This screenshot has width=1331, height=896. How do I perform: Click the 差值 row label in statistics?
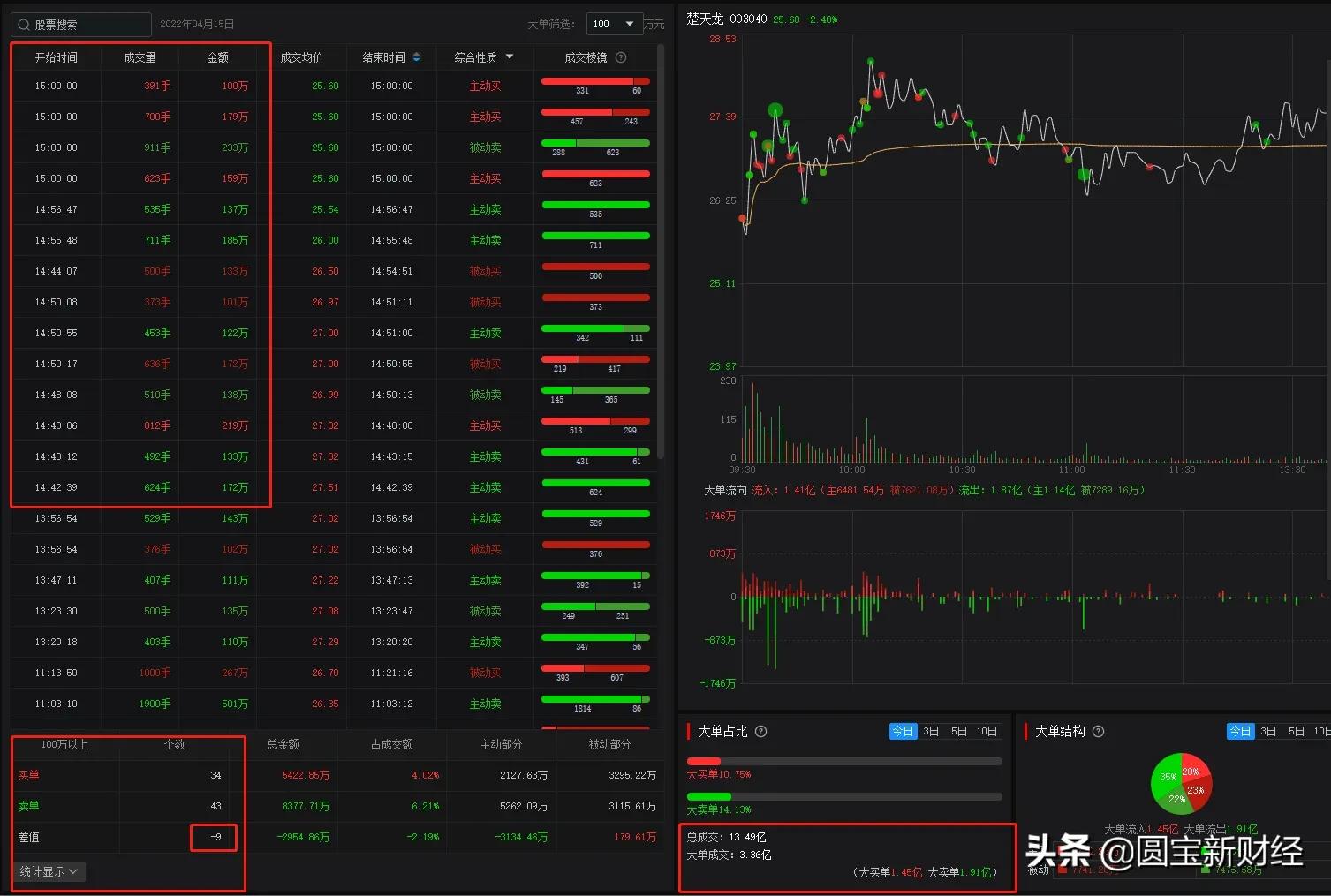[x=28, y=837]
